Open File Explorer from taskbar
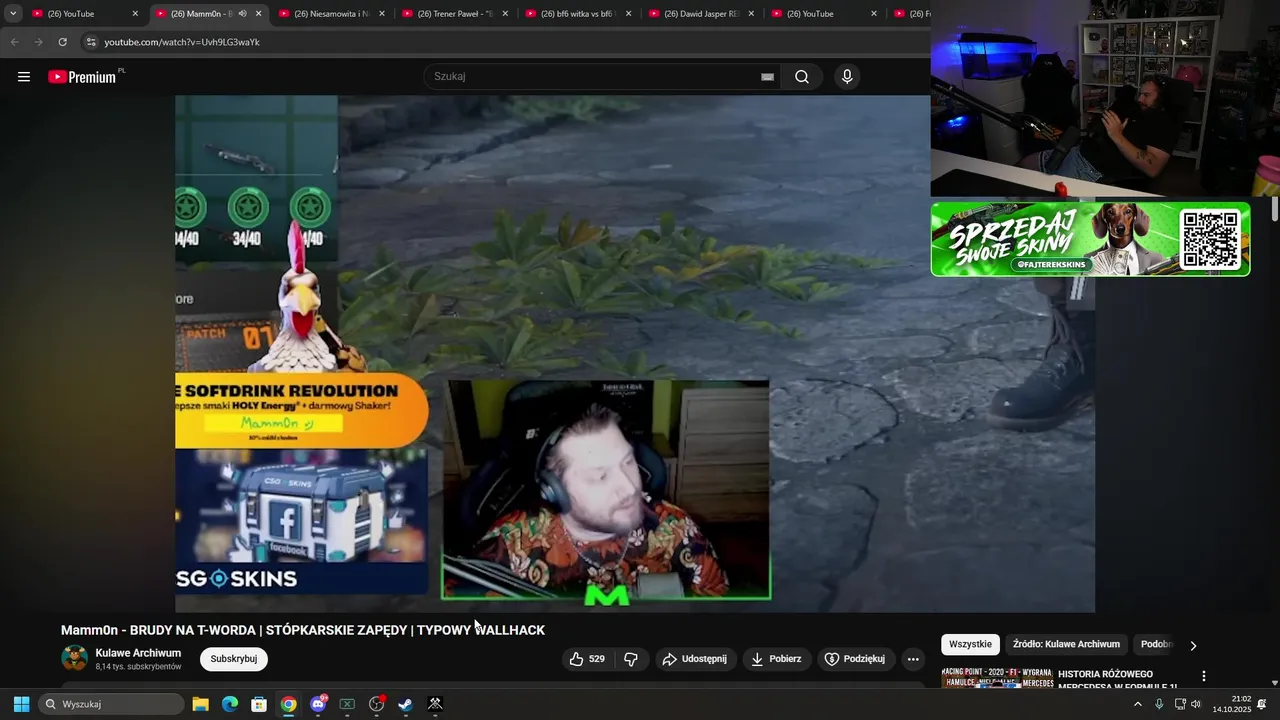 point(200,704)
